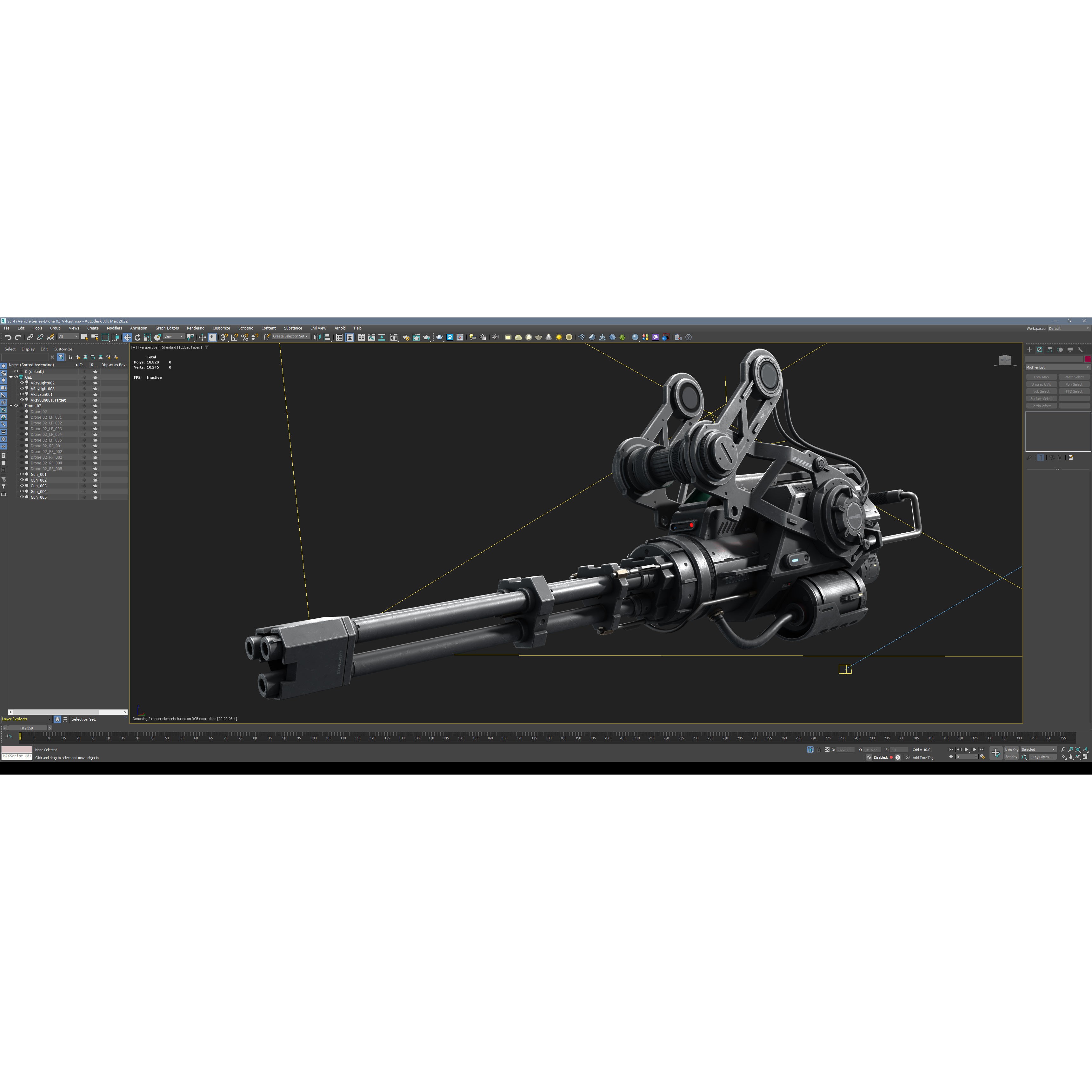Screen dimensions: 1092x1092
Task: Click the help question mark icon
Action: 689,337
